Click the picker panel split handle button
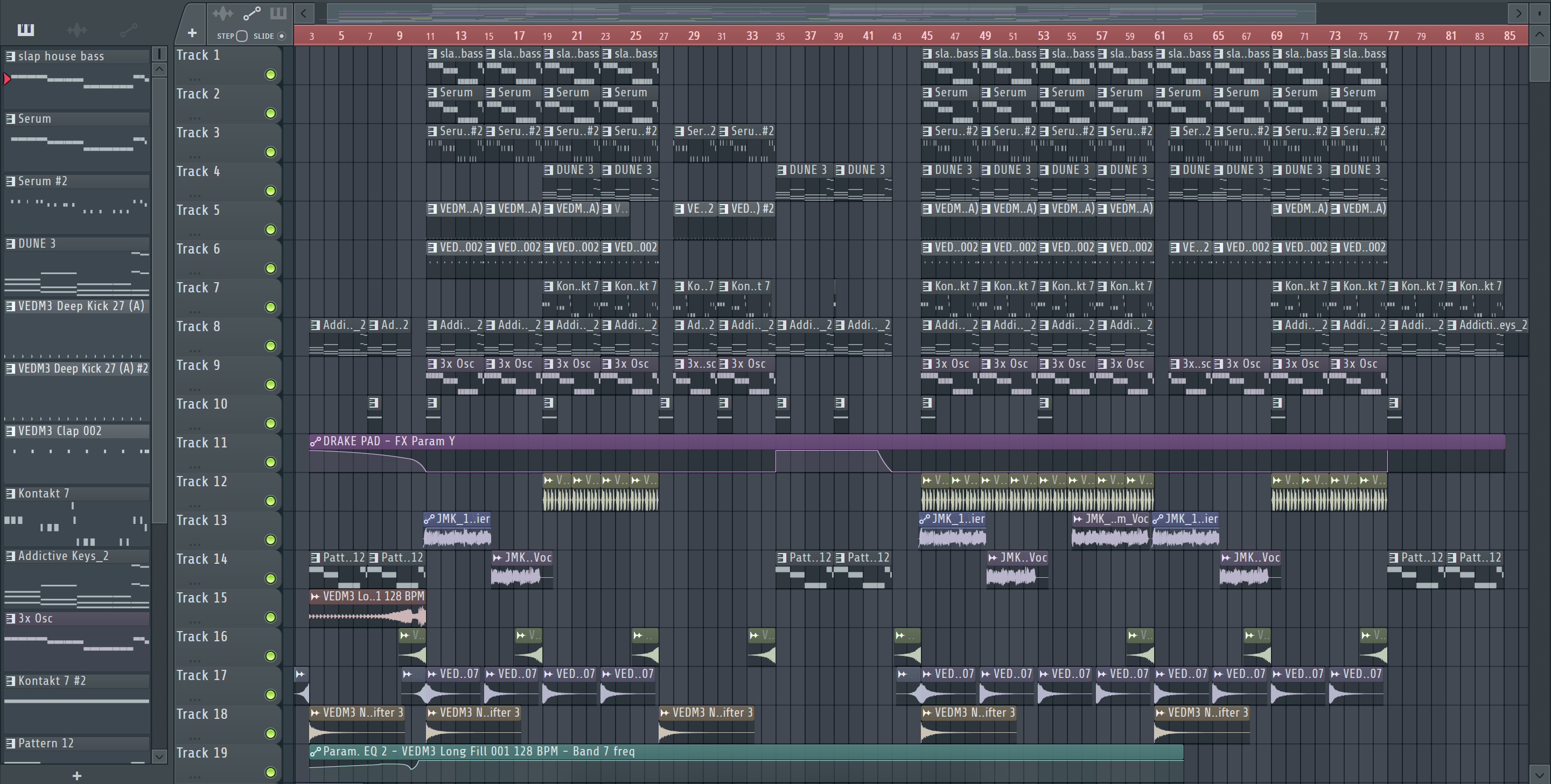 click(x=159, y=54)
